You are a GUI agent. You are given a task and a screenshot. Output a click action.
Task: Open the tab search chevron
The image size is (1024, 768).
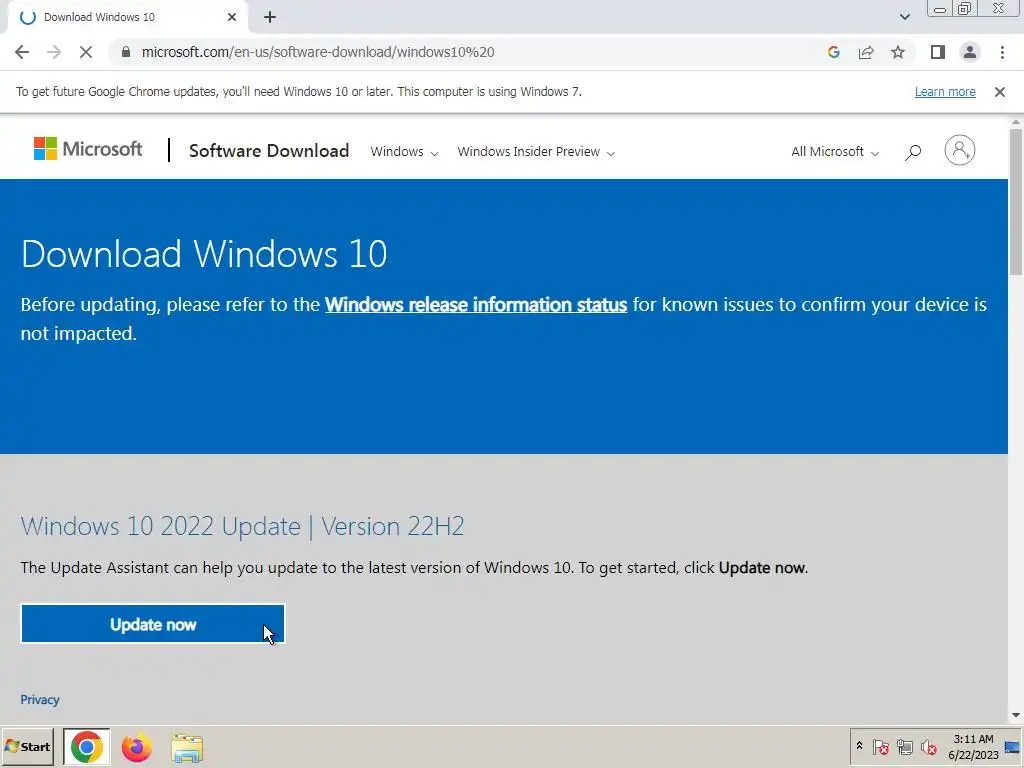pyautogui.click(x=904, y=18)
